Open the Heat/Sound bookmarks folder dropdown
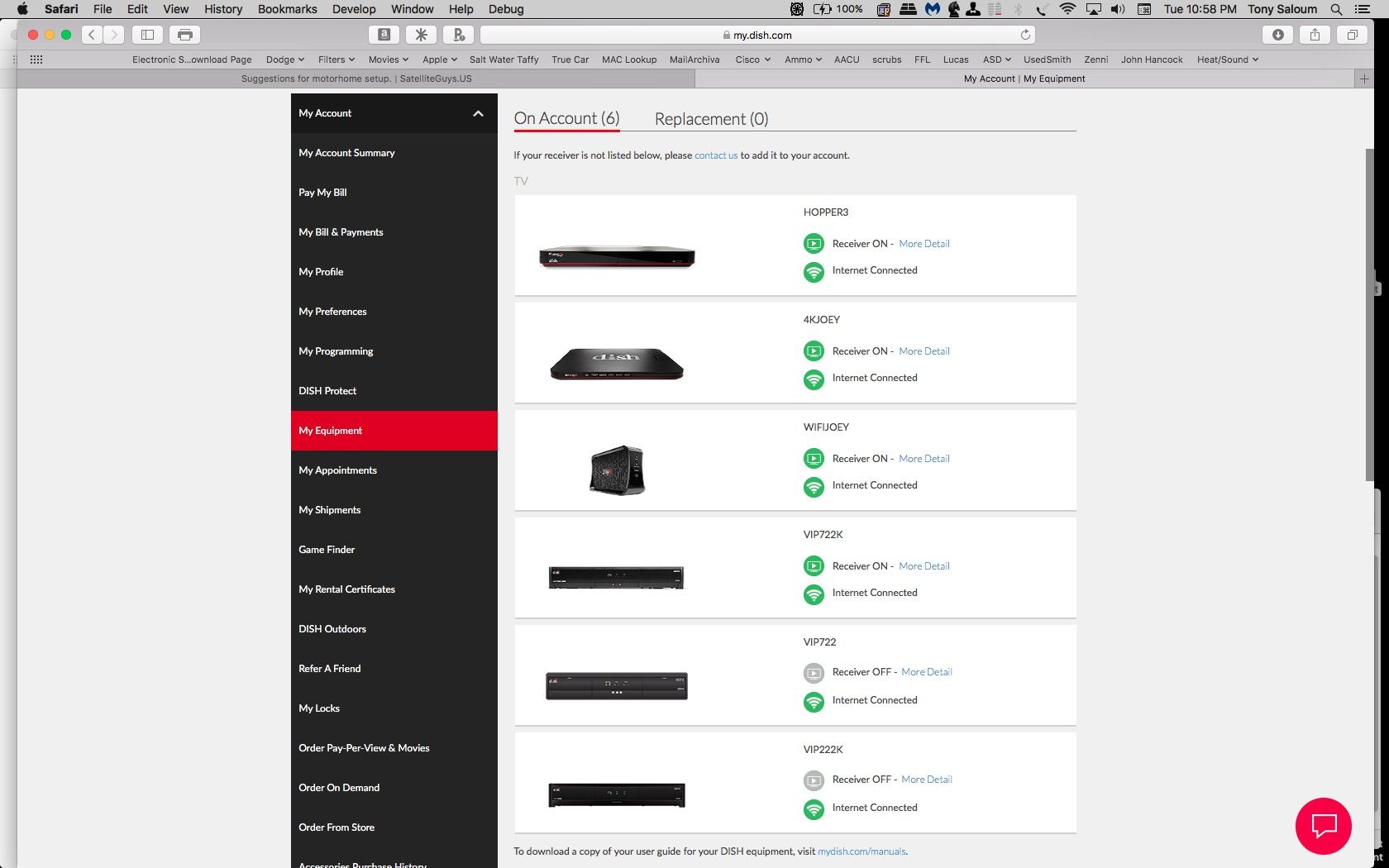1389x868 pixels. coord(1228,60)
